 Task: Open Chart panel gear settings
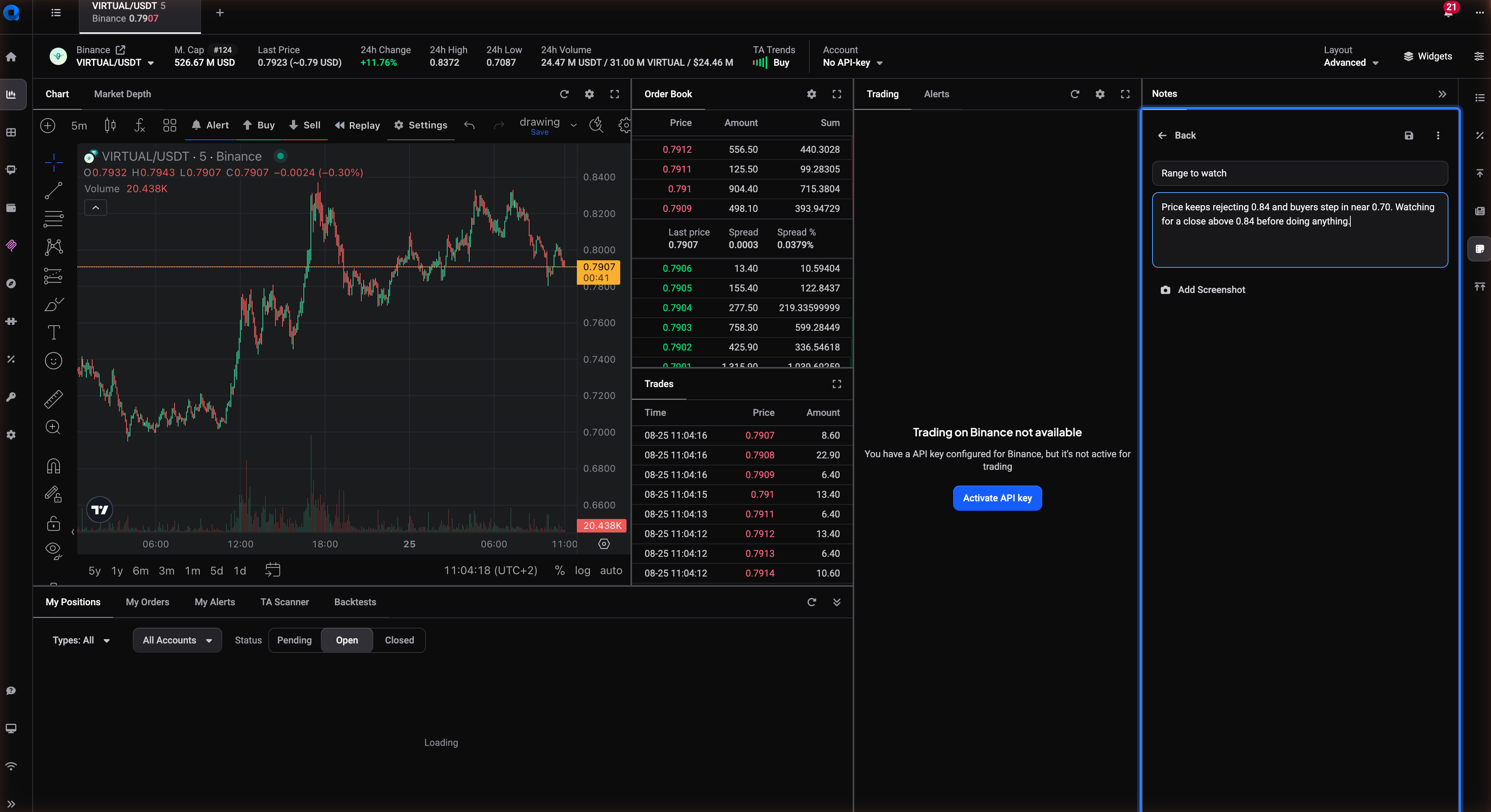[x=589, y=94]
